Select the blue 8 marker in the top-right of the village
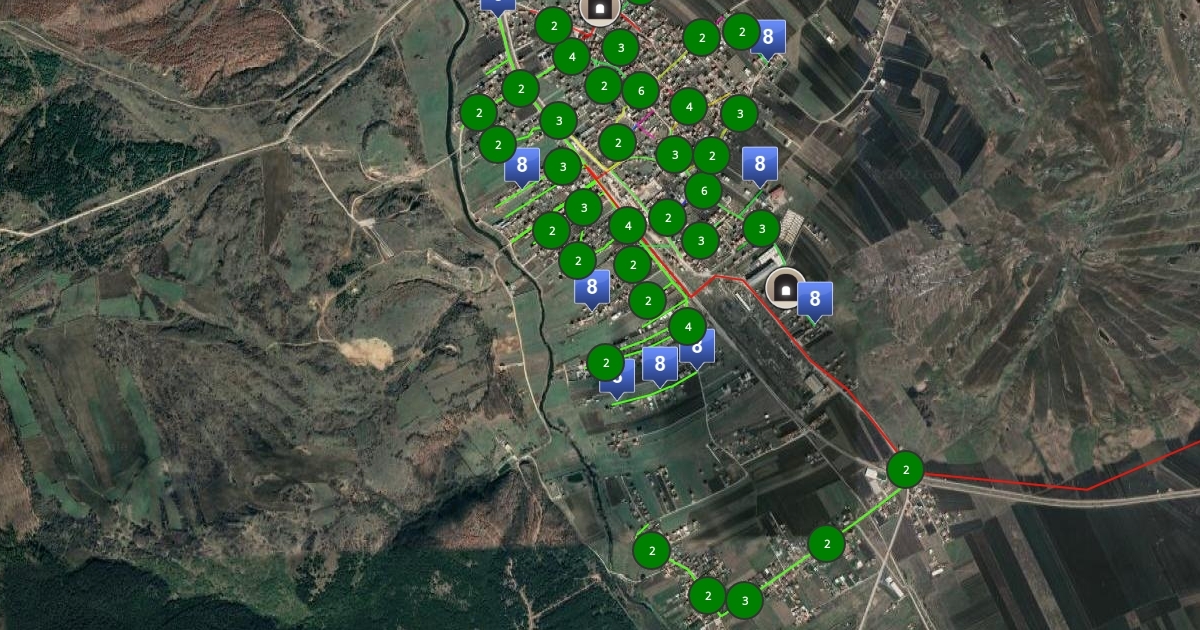Screen dimensions: 1200x630 pyautogui.click(x=767, y=39)
